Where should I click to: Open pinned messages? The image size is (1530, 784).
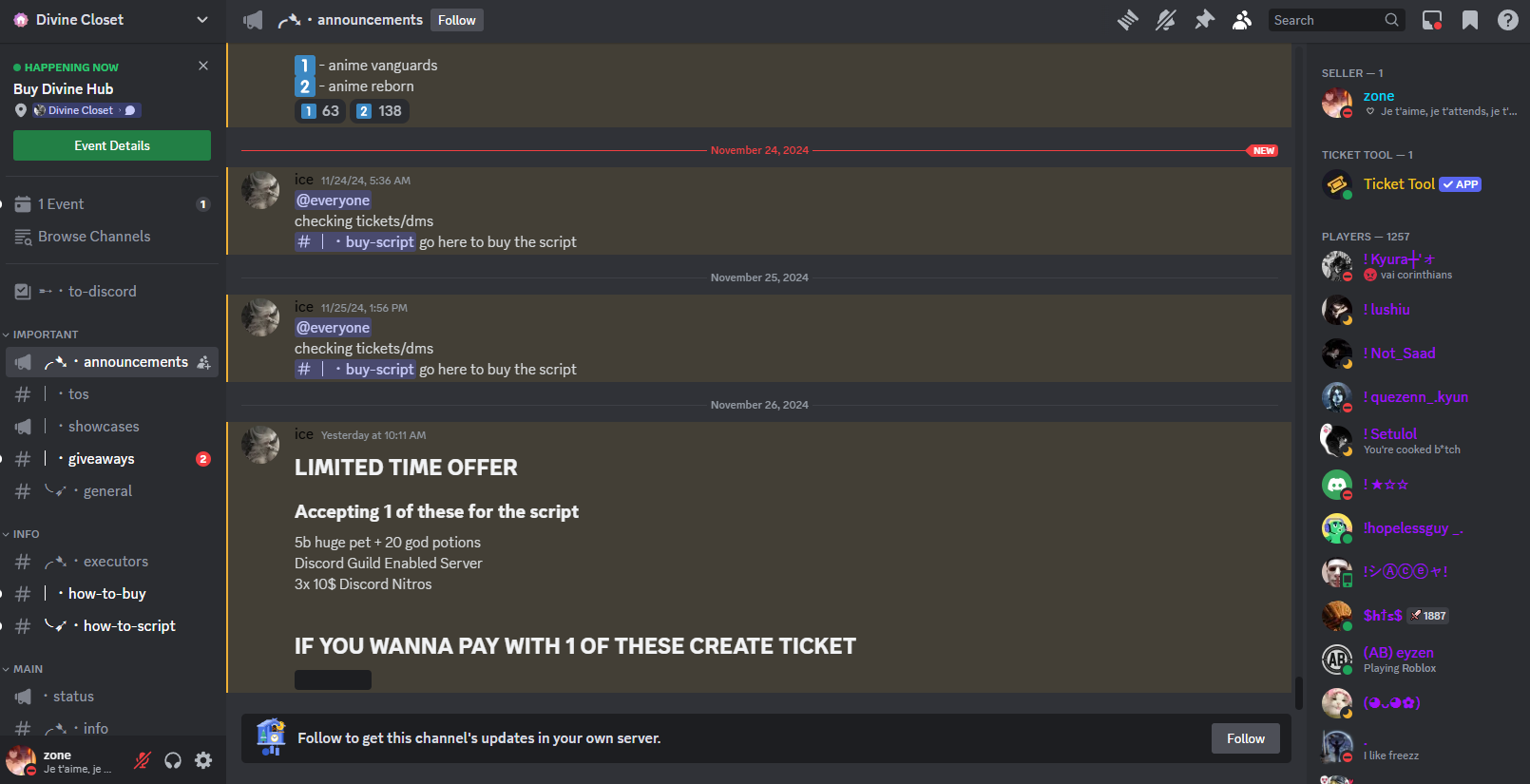click(1204, 20)
